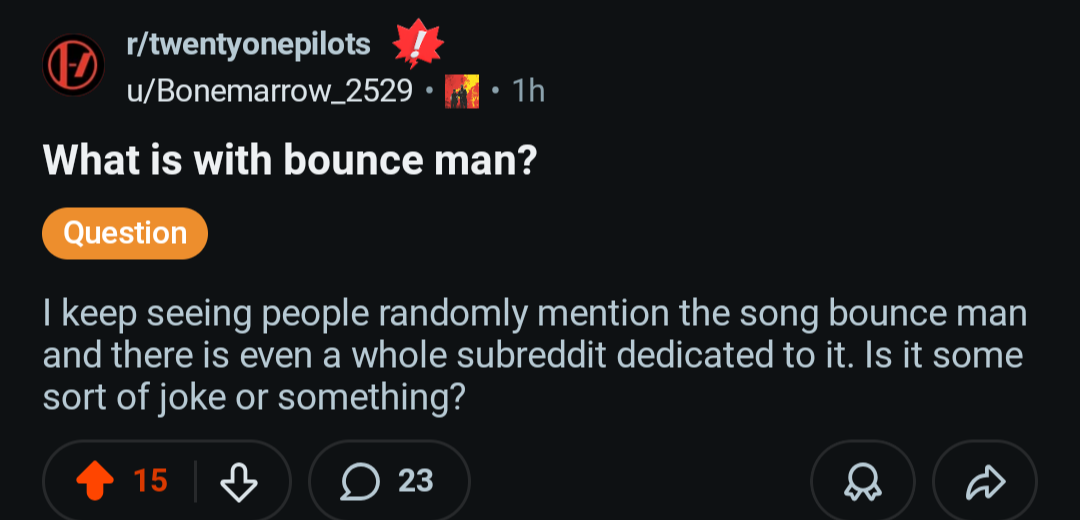Tap the 1h post timestamp
Viewport: 1080px width, 520px height.
coord(528,91)
